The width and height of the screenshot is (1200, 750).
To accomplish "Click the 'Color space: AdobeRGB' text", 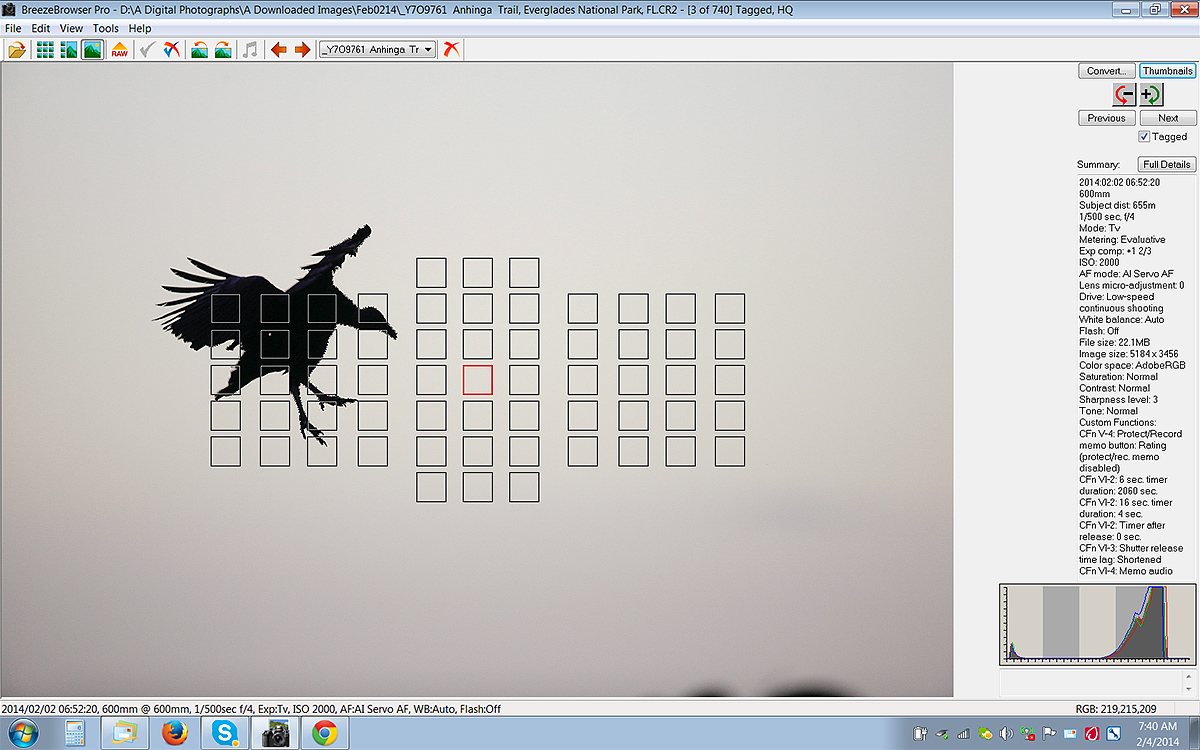I will (1130, 365).
